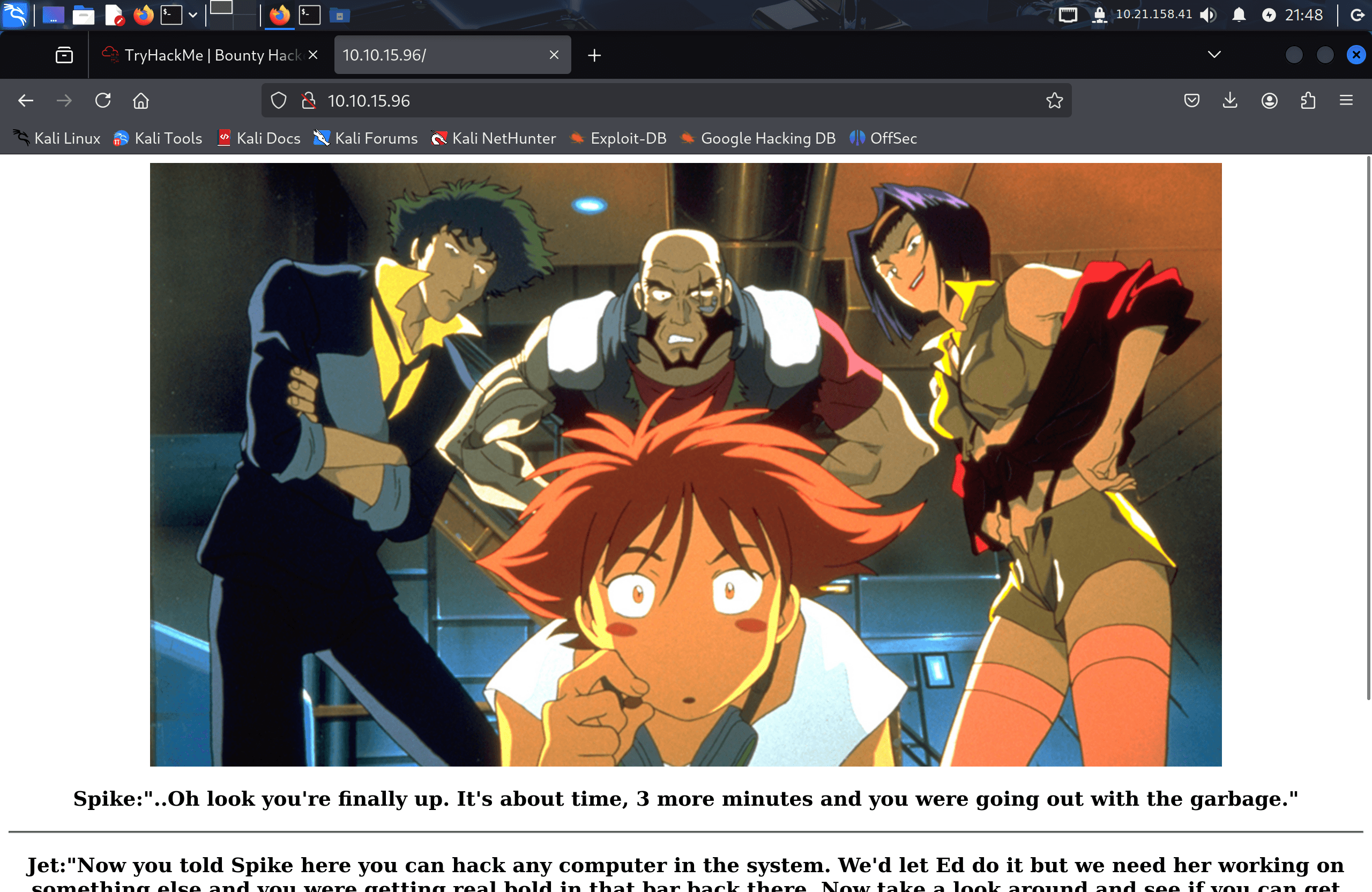Click the Cowboy Bebop crew image
This screenshot has width=1372, height=892.
[685, 465]
